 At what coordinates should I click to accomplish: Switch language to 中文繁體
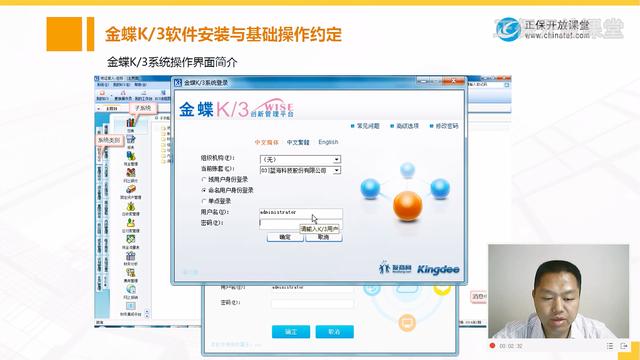point(298,142)
